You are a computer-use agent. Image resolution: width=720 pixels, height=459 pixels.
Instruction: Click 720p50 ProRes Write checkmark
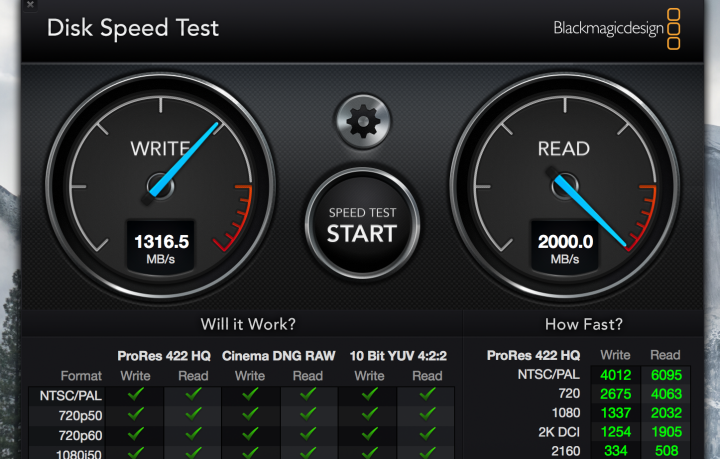coord(136,414)
